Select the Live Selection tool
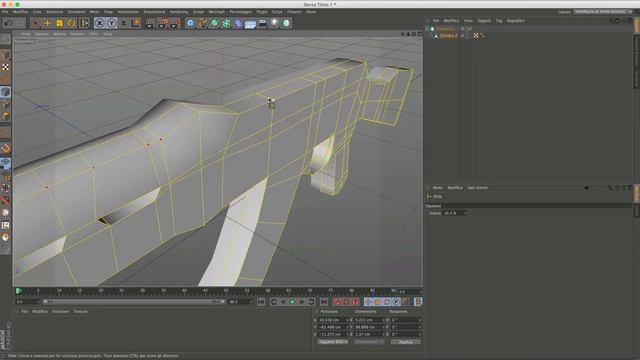This screenshot has width=640, height=360. [x=36, y=23]
